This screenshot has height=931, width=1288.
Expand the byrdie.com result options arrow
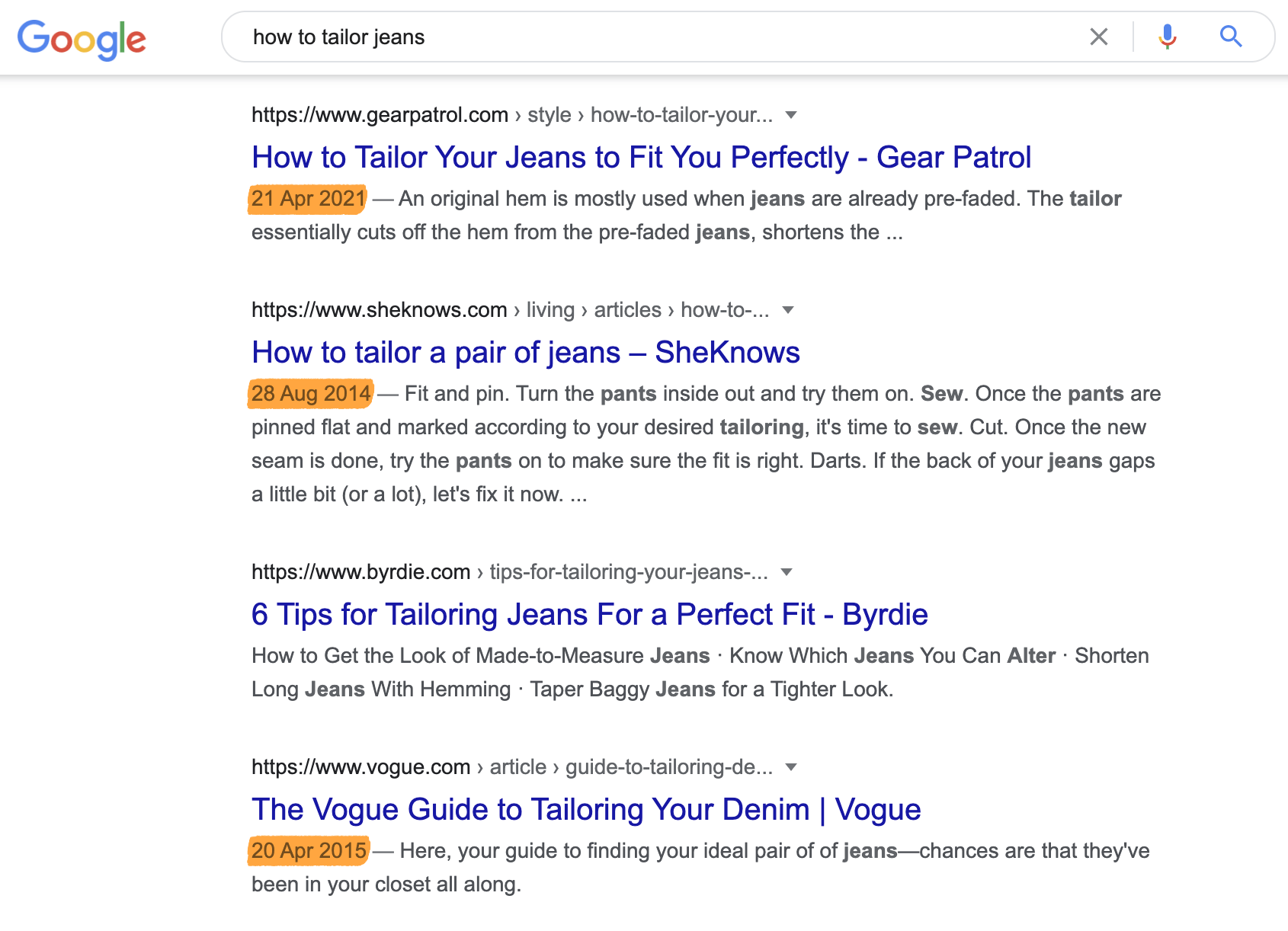tap(787, 572)
